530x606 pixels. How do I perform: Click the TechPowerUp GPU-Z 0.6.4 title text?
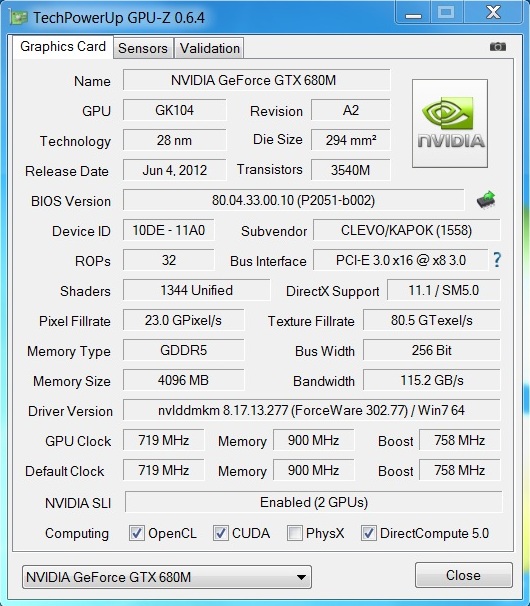click(x=119, y=18)
